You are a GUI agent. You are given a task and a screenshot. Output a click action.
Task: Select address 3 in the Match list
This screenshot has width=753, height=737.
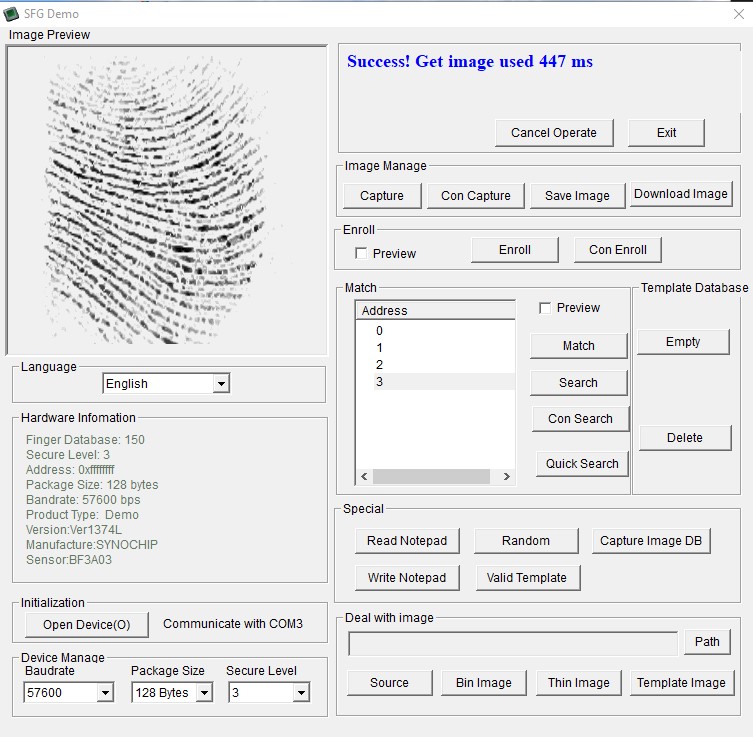[380, 382]
